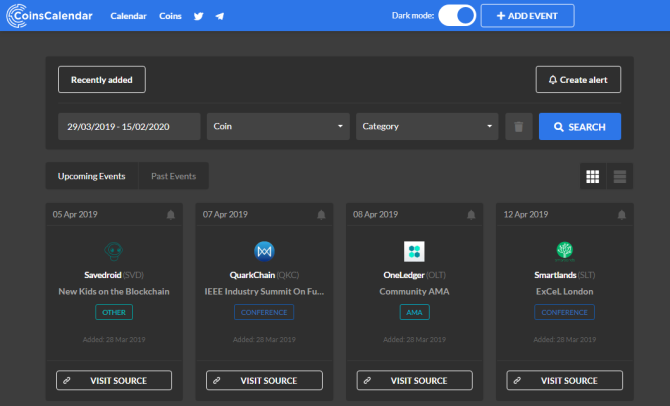Click the Savedroid coin logo
The image size is (670, 406).
(114, 251)
